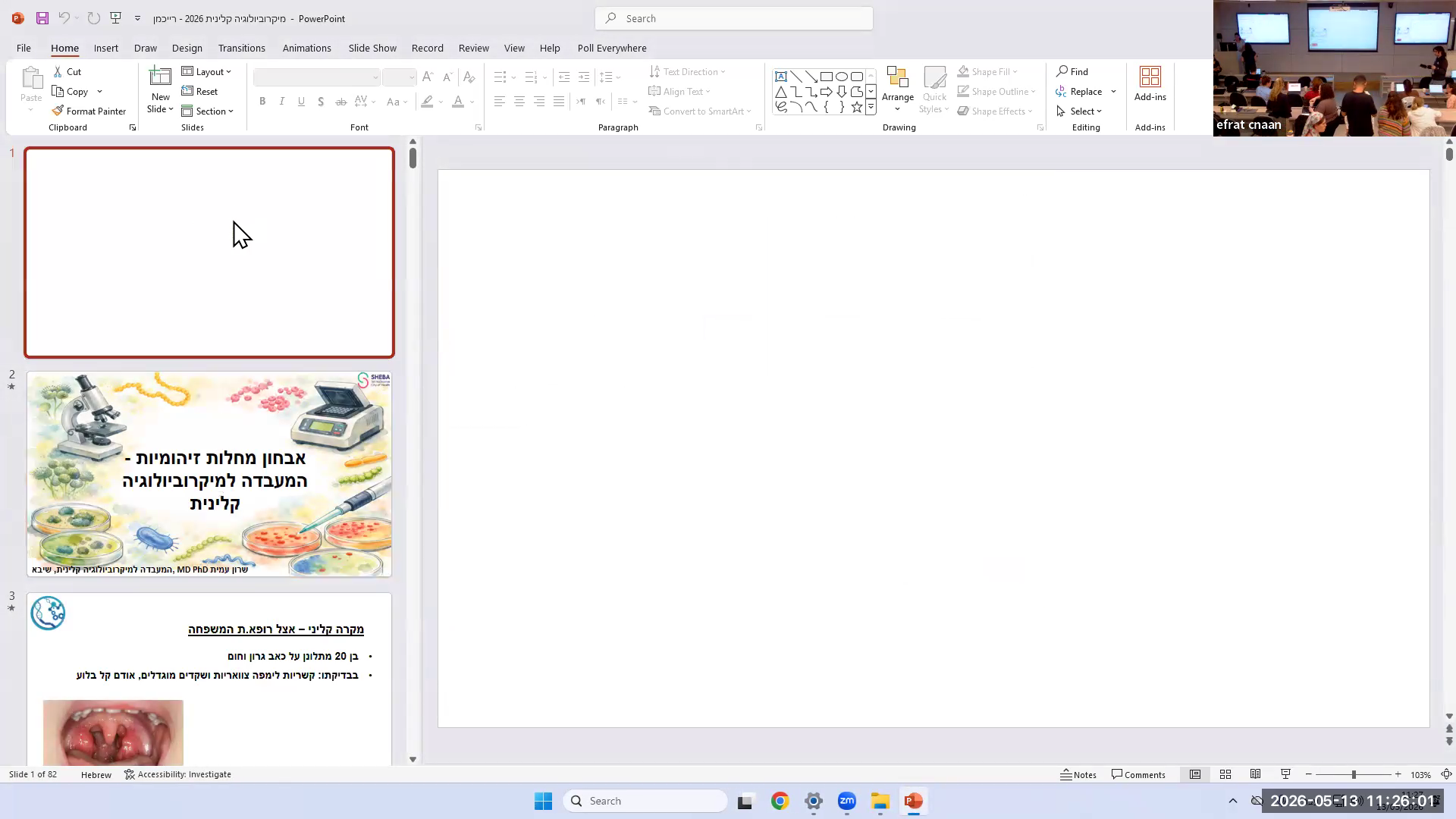The image size is (1456, 819).
Task: Save the presentation using the floppy icon
Action: [42, 18]
